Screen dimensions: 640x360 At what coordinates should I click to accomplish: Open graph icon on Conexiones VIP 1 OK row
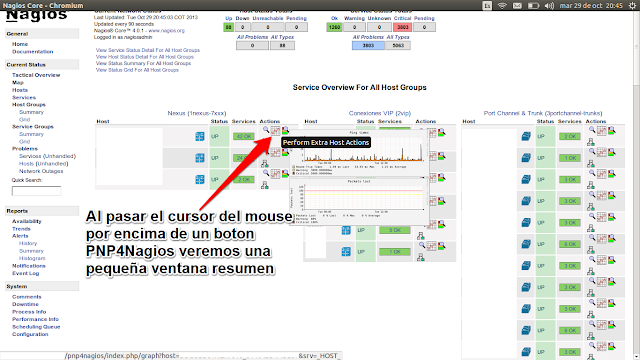(x=432, y=246)
